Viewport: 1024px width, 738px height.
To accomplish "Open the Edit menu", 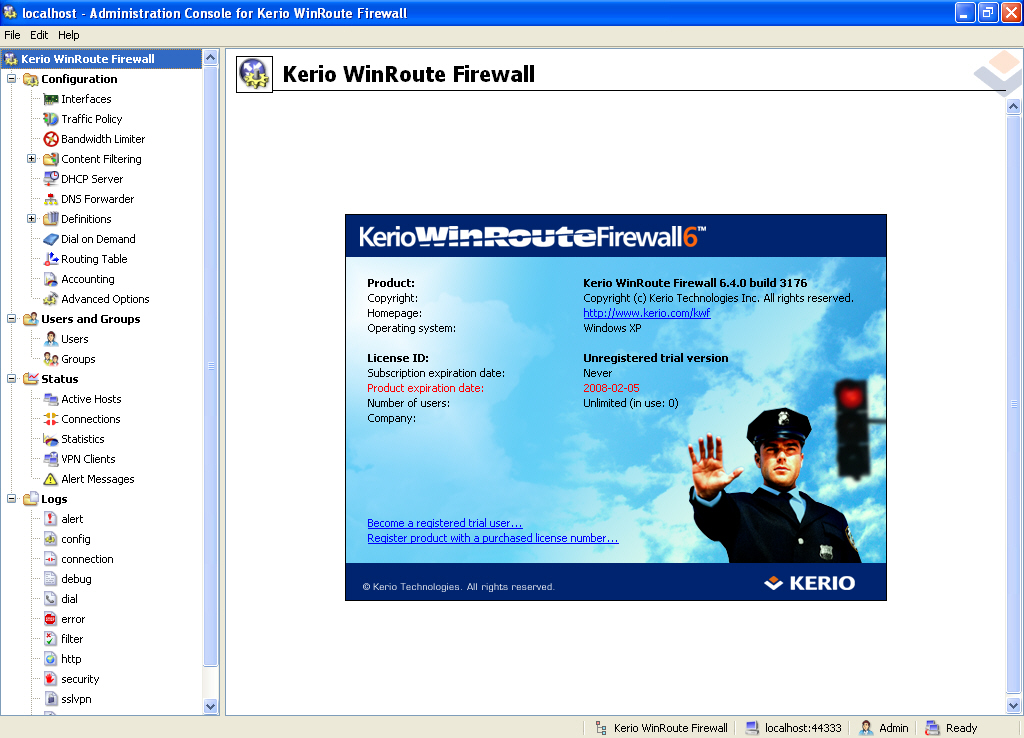I will pyautogui.click(x=39, y=35).
